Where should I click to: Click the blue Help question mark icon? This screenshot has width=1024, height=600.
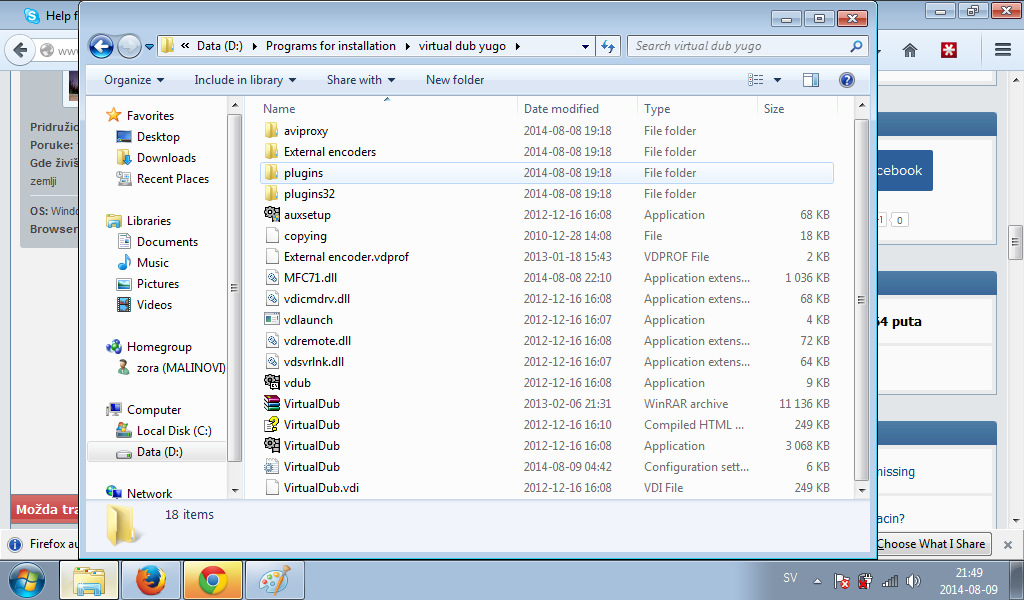(x=846, y=80)
